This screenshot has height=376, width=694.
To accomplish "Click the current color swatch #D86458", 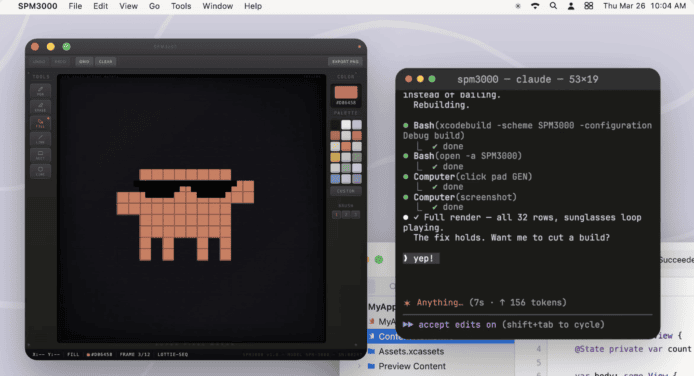I will pos(346,92).
